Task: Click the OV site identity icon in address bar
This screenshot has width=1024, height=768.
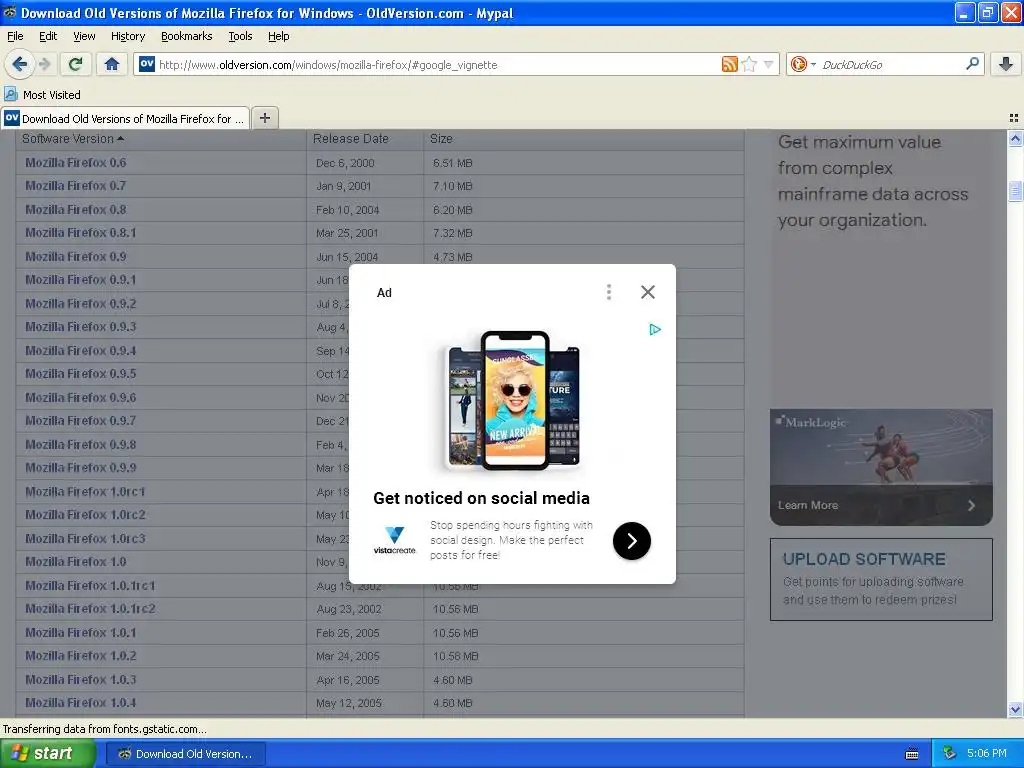Action: coord(147,64)
